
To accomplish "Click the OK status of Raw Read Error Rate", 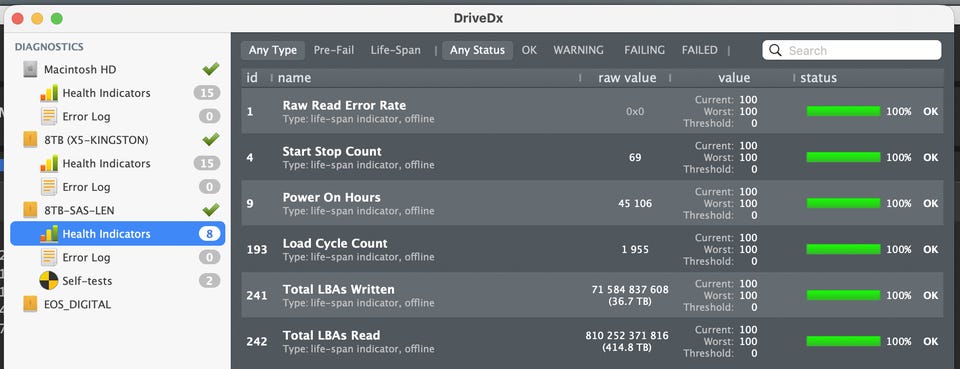I will point(931,111).
